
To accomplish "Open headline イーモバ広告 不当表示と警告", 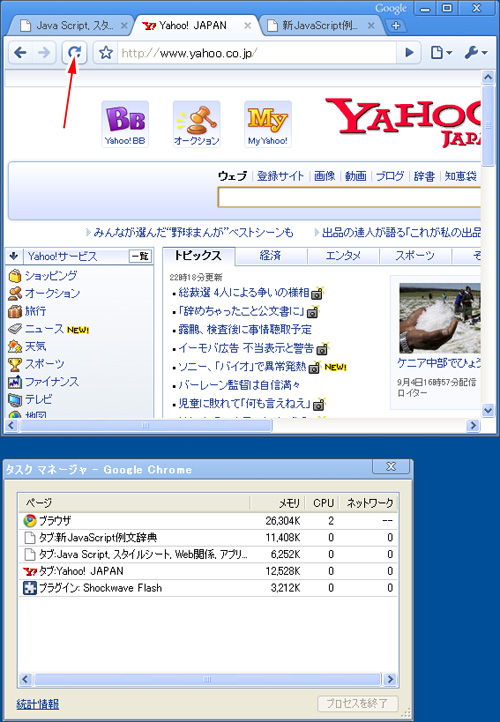I will (x=246, y=348).
